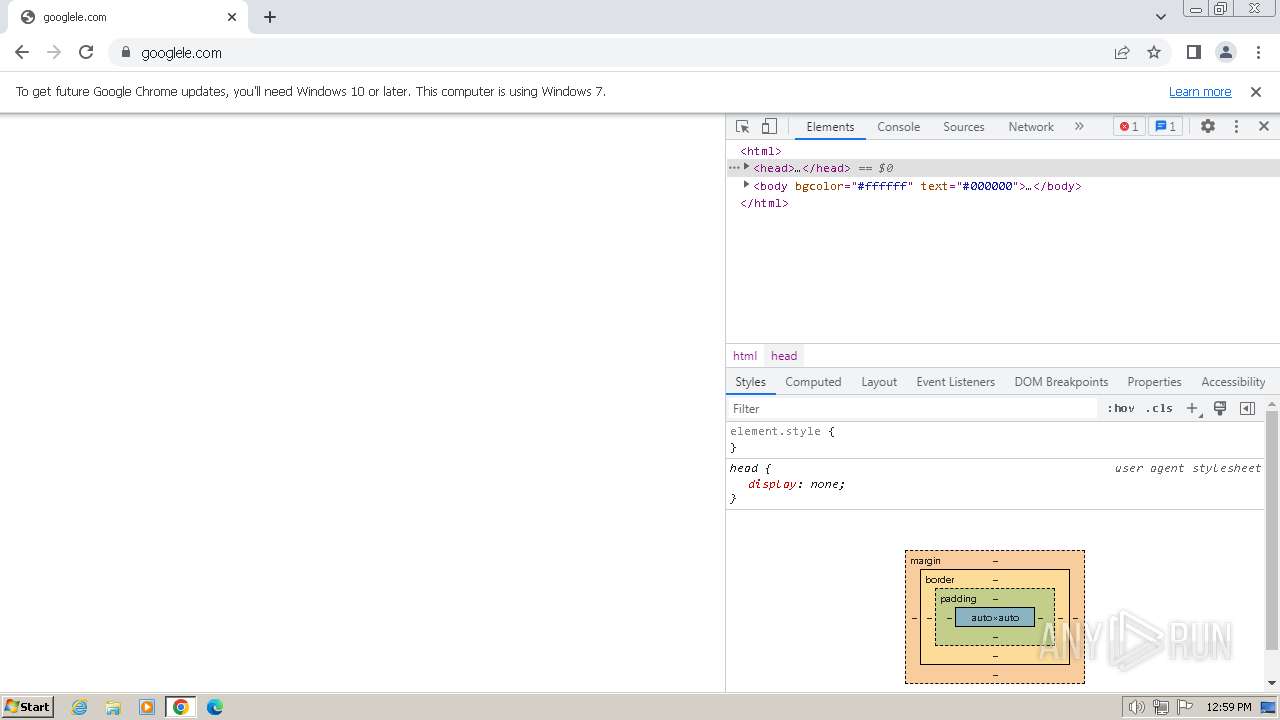
Task: Switch to the Styles pane tab
Action: (x=750, y=382)
